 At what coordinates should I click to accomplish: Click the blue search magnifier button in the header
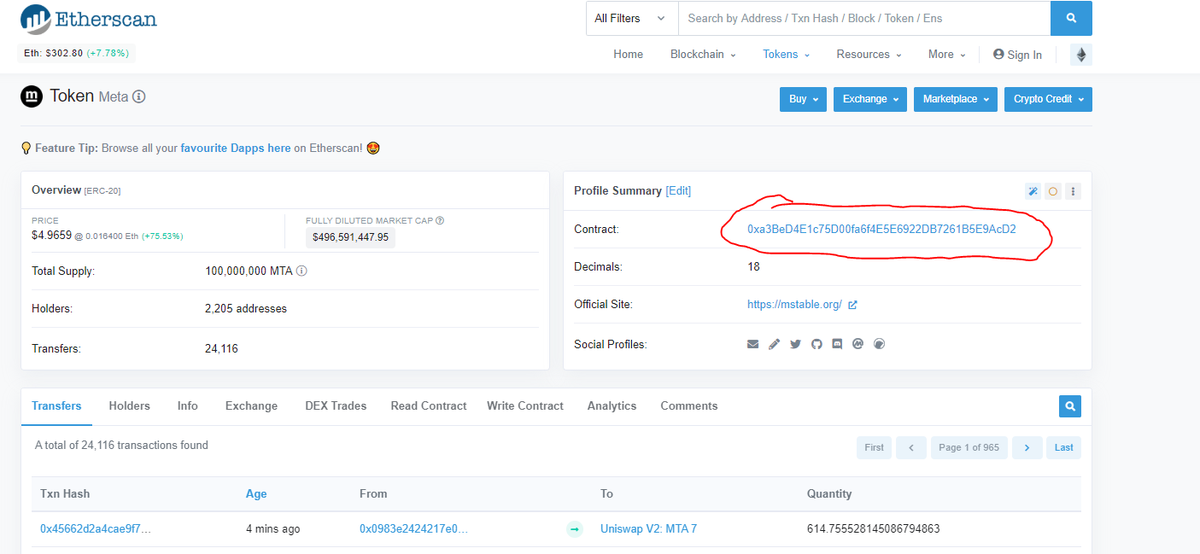pos(1071,18)
